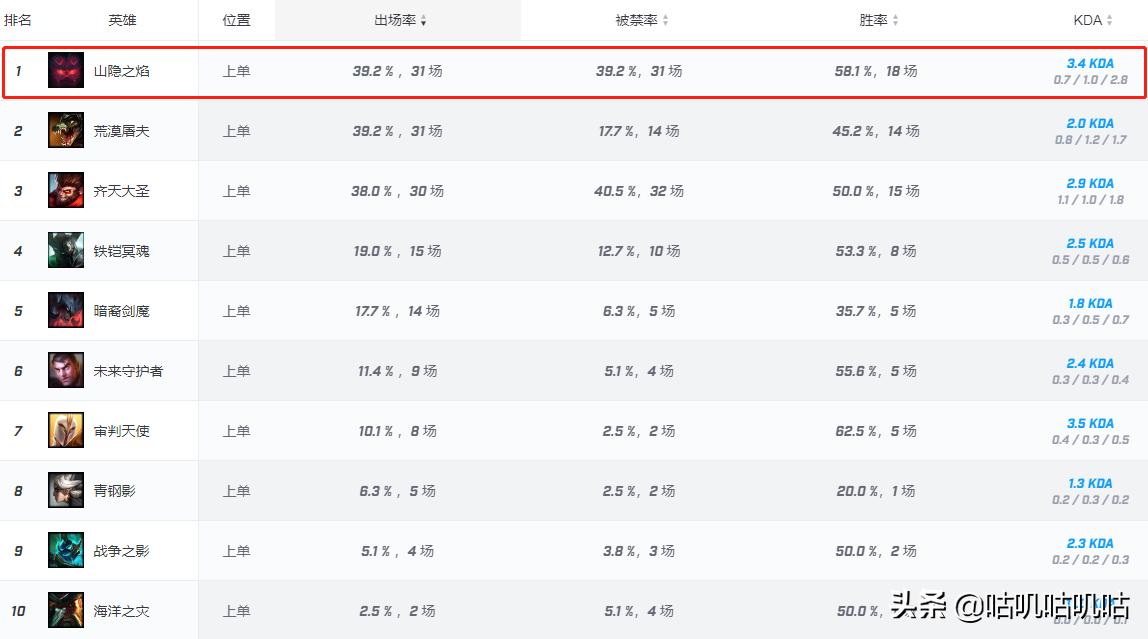Open the 山隐之焰 hero name link
The width and height of the screenshot is (1148, 639).
122,71
